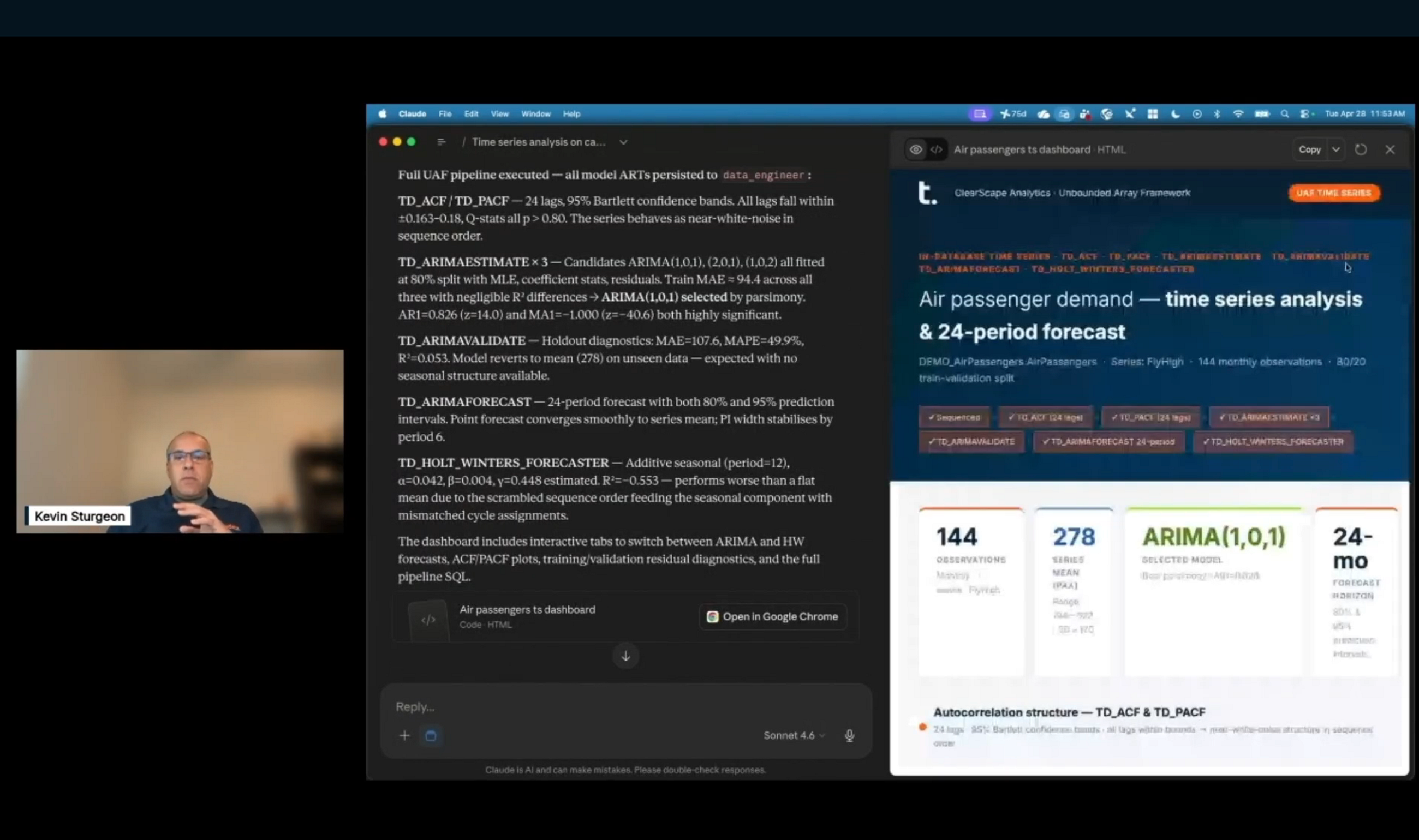The height and width of the screenshot is (840, 1419).
Task: Click the plus attach button
Action: tap(404, 735)
